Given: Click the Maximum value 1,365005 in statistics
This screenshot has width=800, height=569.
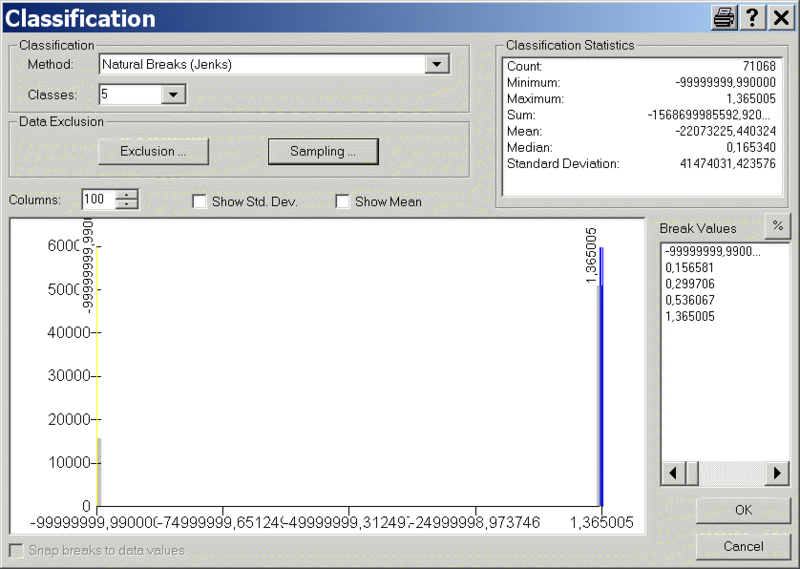Looking at the screenshot, I should [751, 99].
